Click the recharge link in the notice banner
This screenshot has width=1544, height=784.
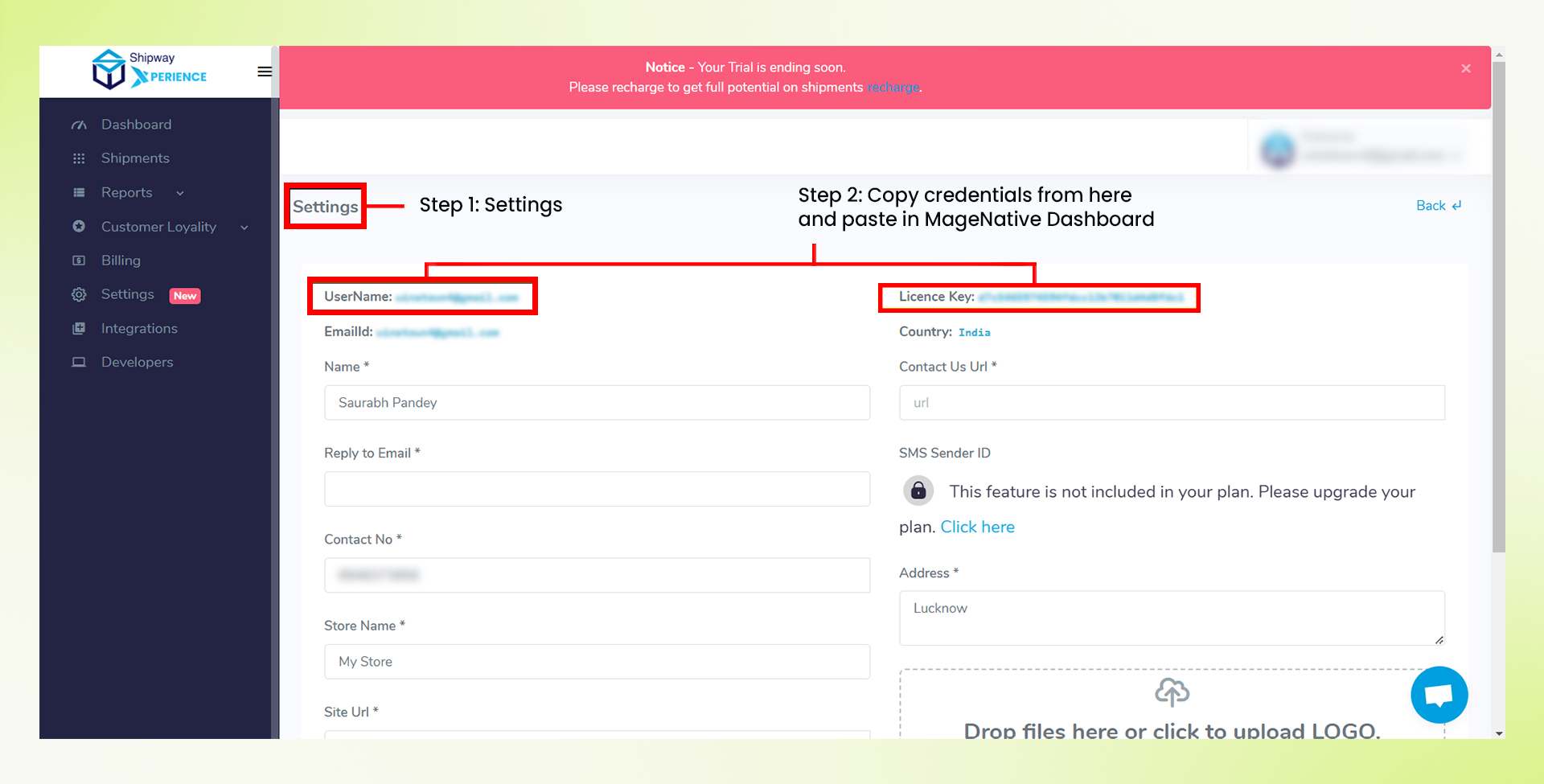click(893, 87)
